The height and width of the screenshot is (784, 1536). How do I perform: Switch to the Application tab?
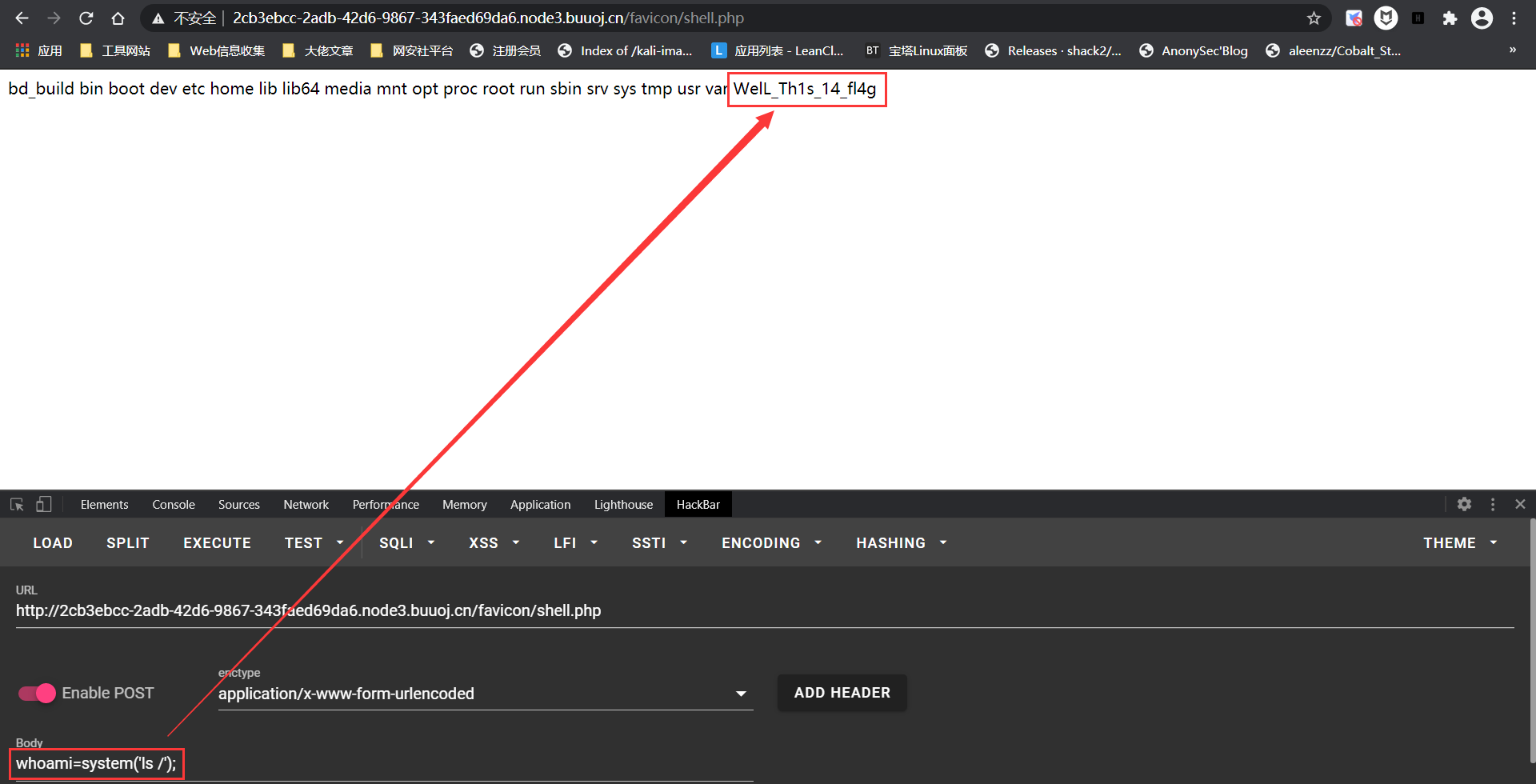541,504
